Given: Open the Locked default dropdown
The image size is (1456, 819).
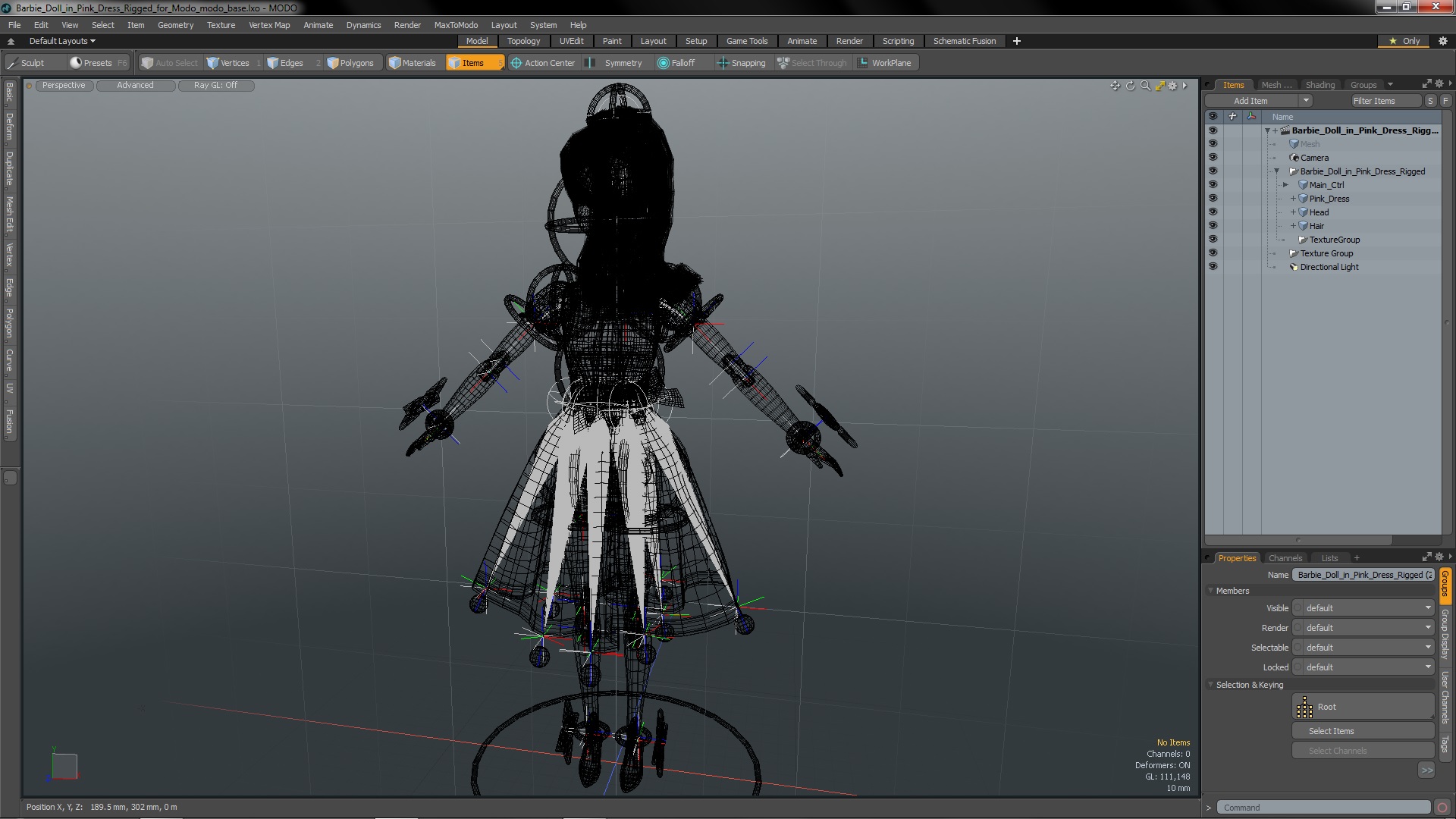Looking at the screenshot, I should [x=1363, y=667].
